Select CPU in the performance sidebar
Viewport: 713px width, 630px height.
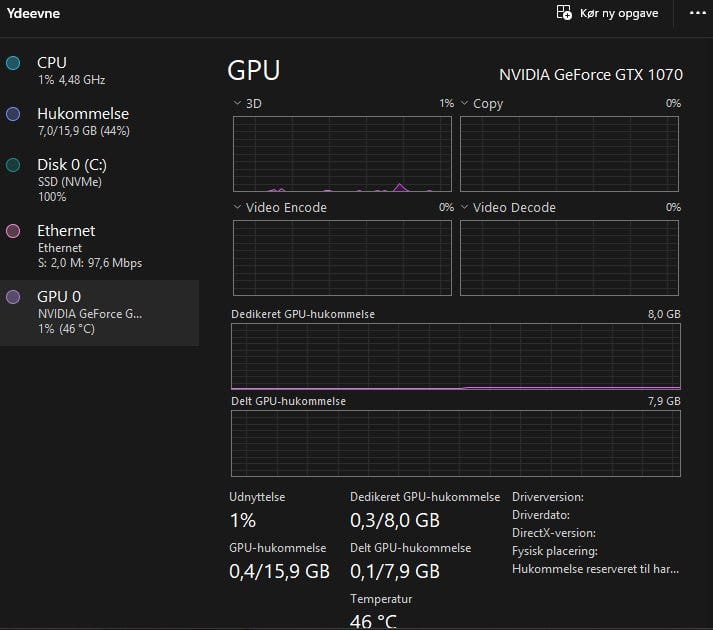point(99,71)
